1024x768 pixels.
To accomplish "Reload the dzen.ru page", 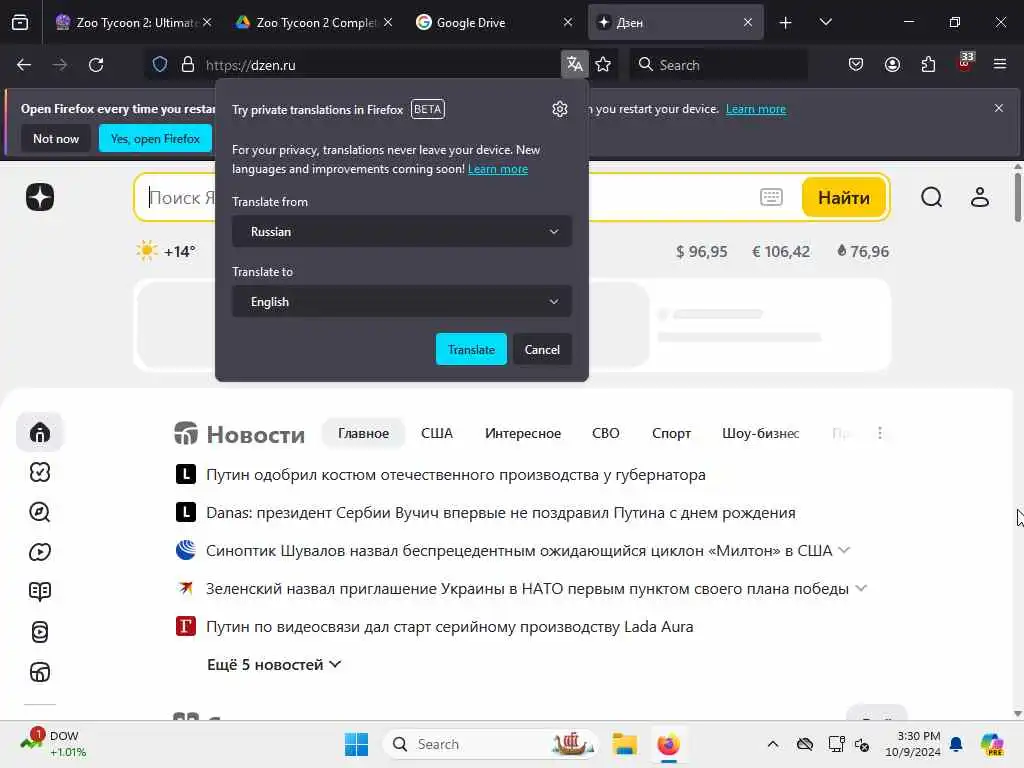I will 96,65.
